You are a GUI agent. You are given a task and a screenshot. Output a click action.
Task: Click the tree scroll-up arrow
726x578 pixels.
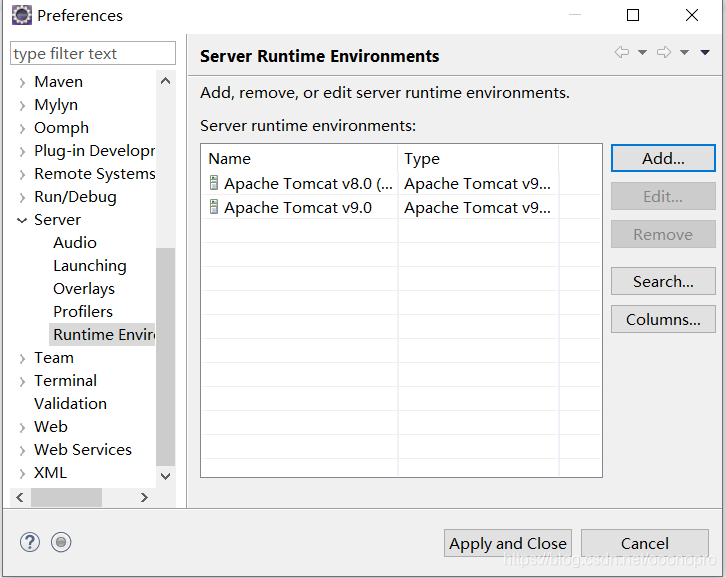tap(165, 81)
